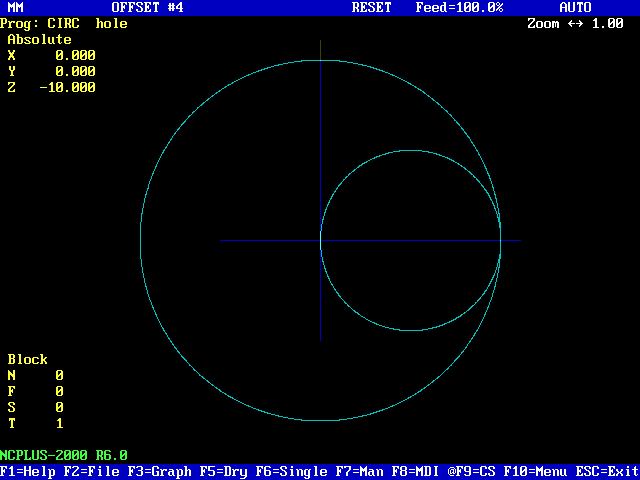This screenshot has height=480, width=640.
Task: Click the Block heading
Action: tap(28, 360)
